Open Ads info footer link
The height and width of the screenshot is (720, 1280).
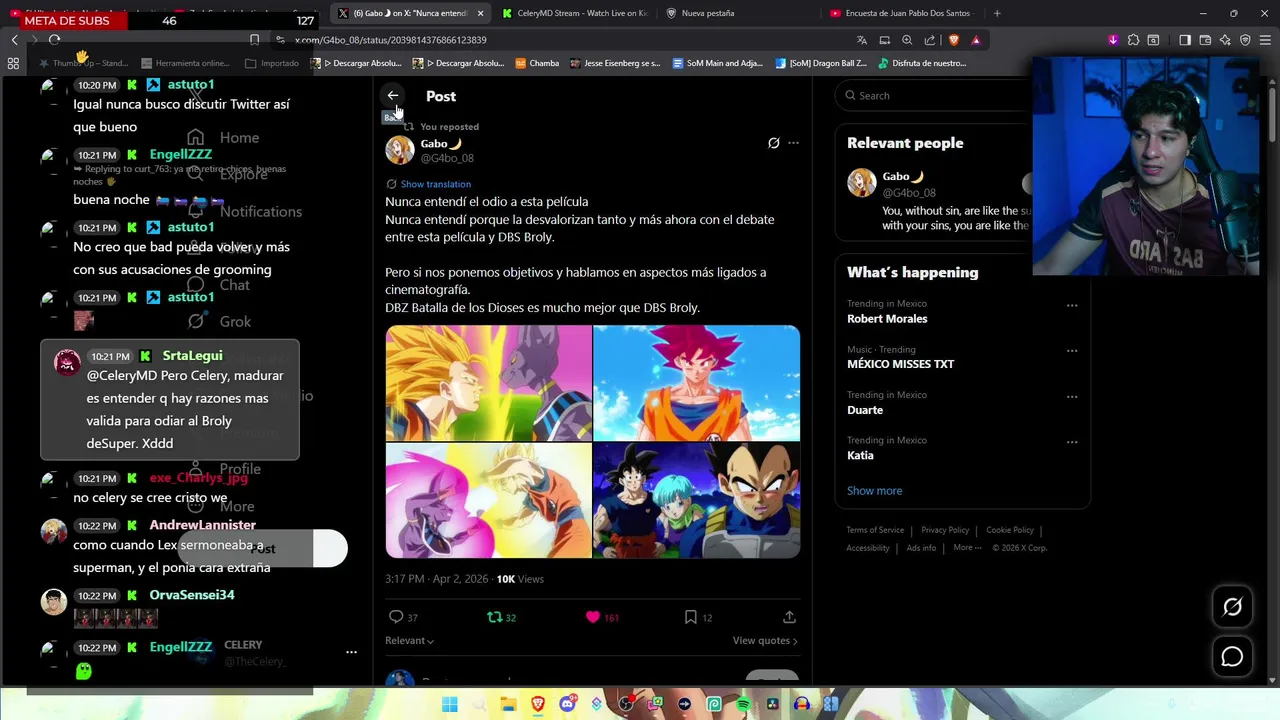[921, 548]
